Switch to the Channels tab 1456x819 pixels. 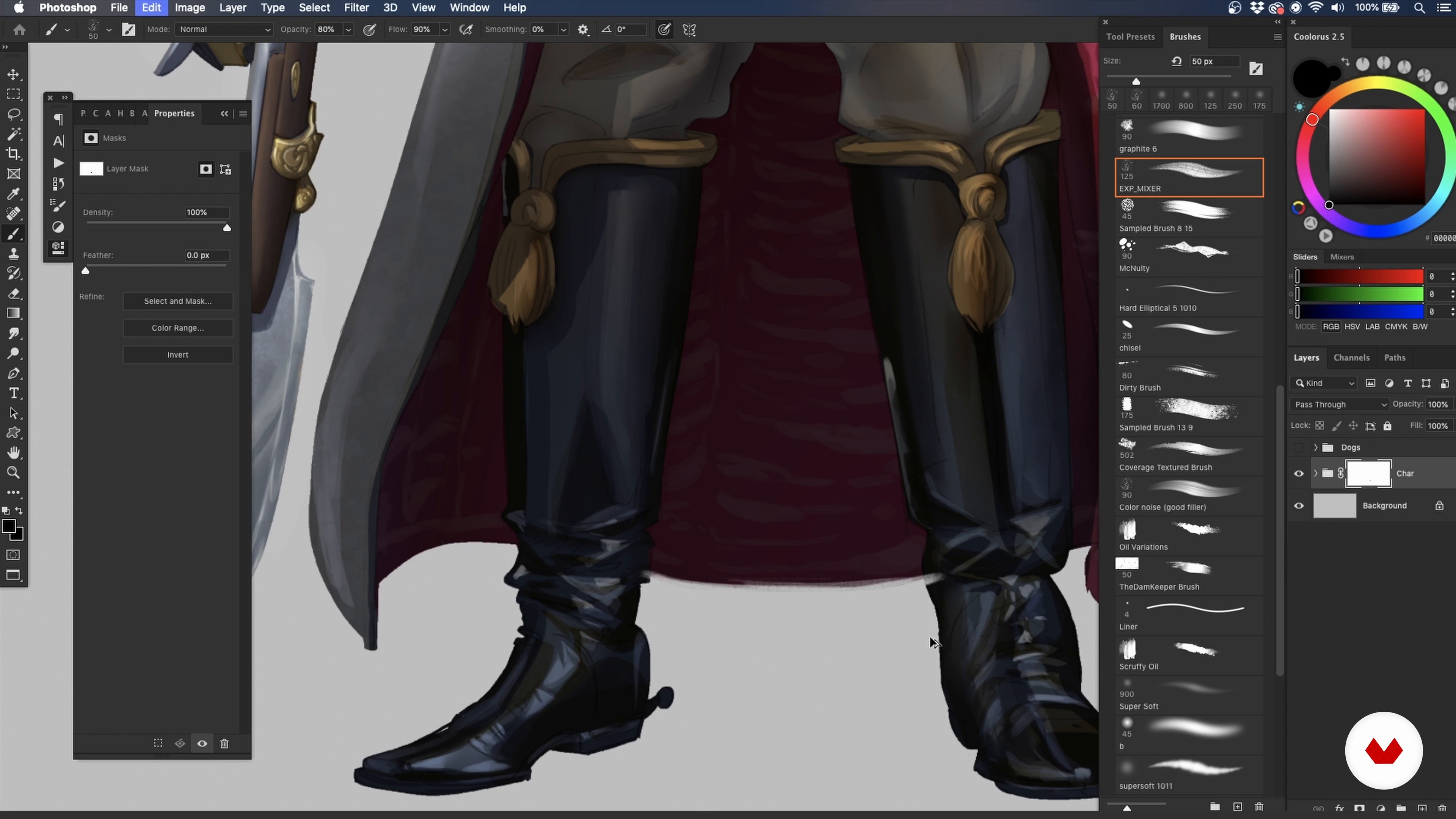coord(1351,358)
